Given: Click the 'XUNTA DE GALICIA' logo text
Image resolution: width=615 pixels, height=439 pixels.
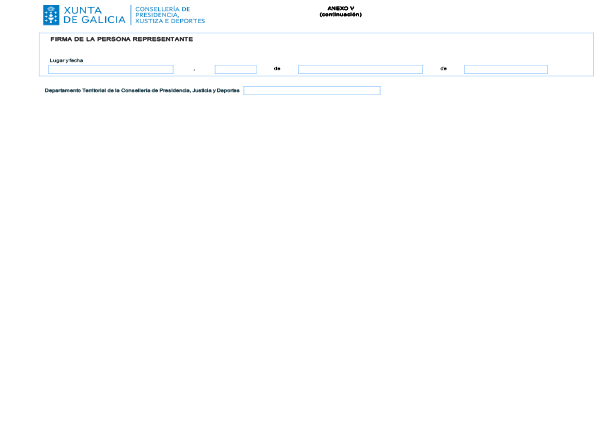Looking at the screenshot, I should tap(94, 15).
